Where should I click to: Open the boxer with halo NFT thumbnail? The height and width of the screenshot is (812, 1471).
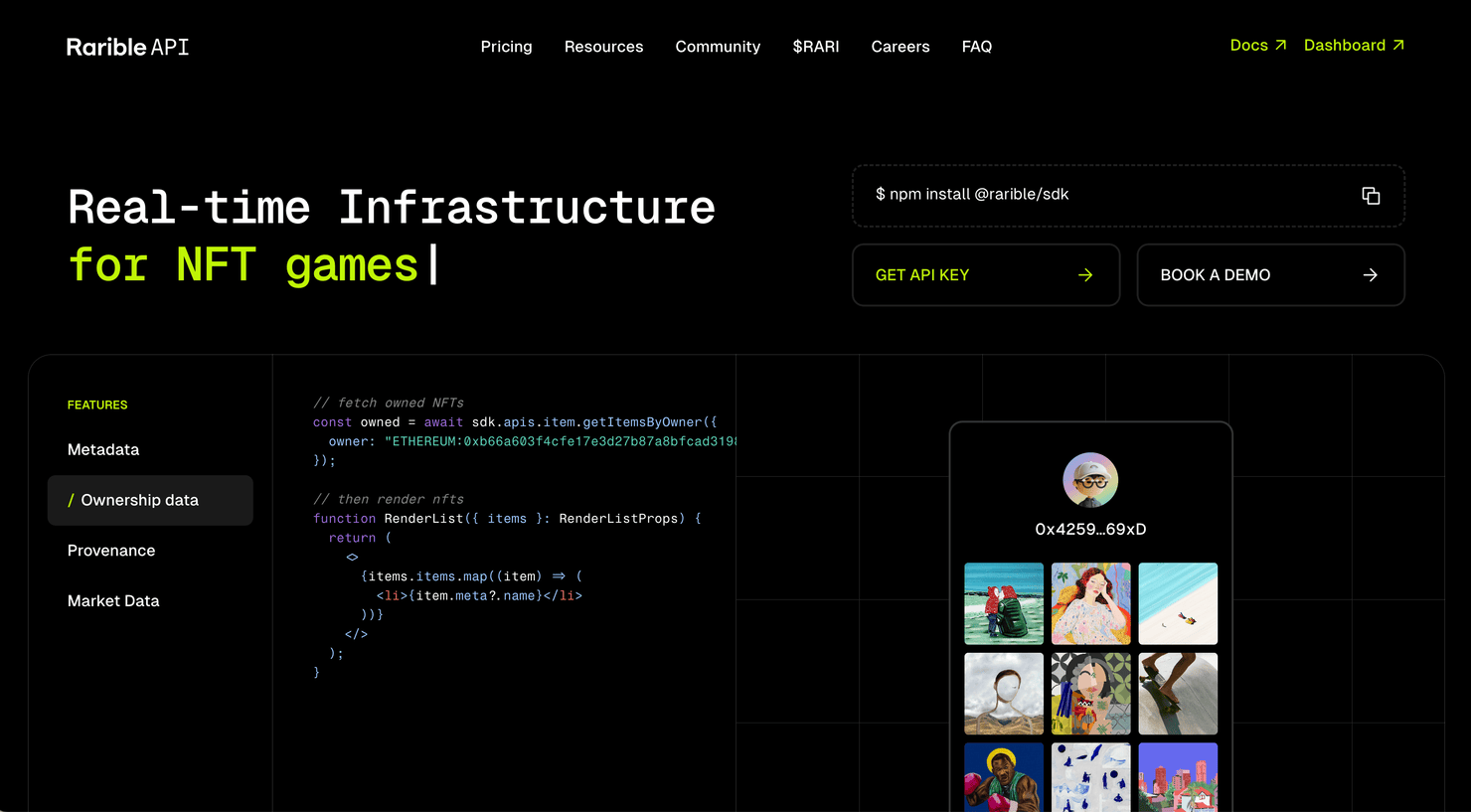click(1004, 777)
